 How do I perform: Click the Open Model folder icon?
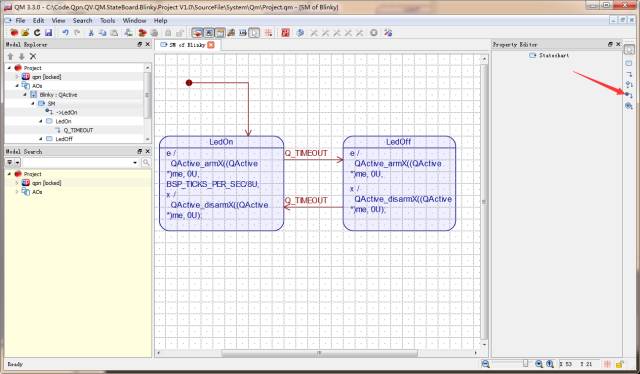tap(25, 33)
